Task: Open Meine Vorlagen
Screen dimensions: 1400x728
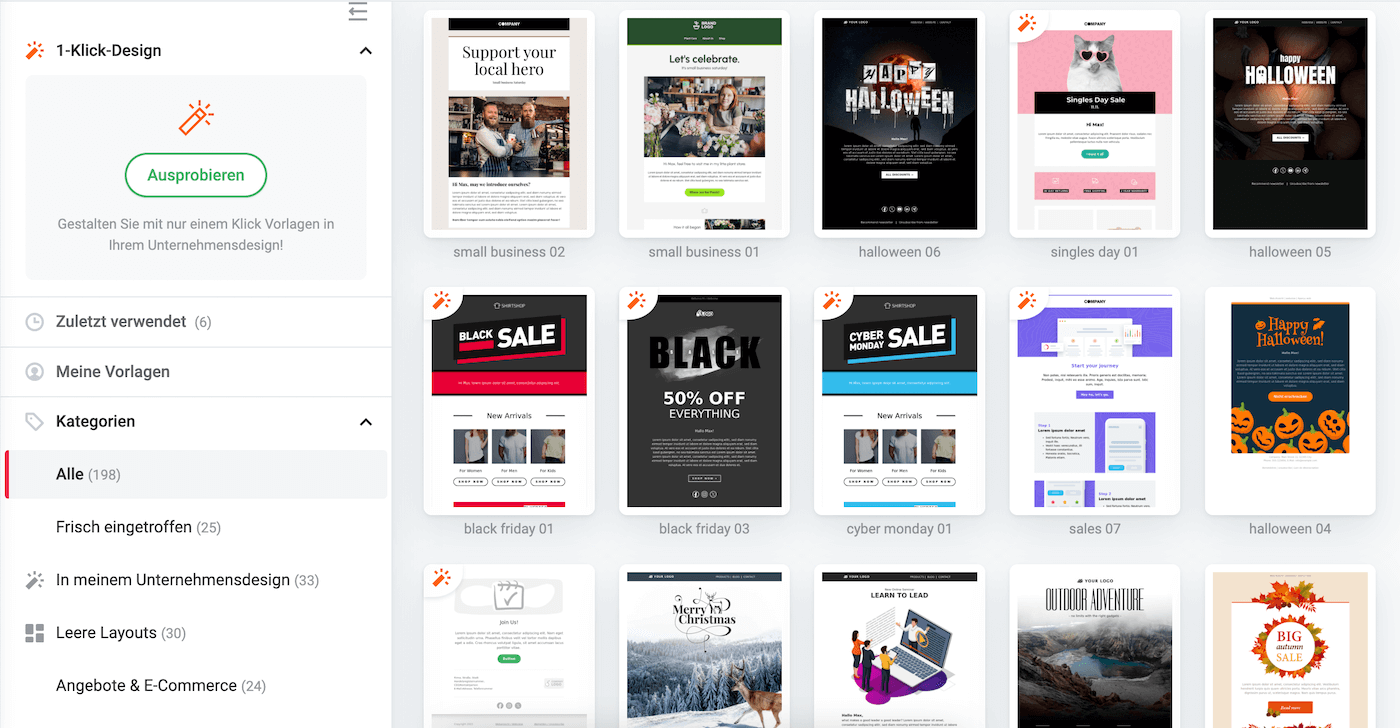Action: [x=196, y=372]
